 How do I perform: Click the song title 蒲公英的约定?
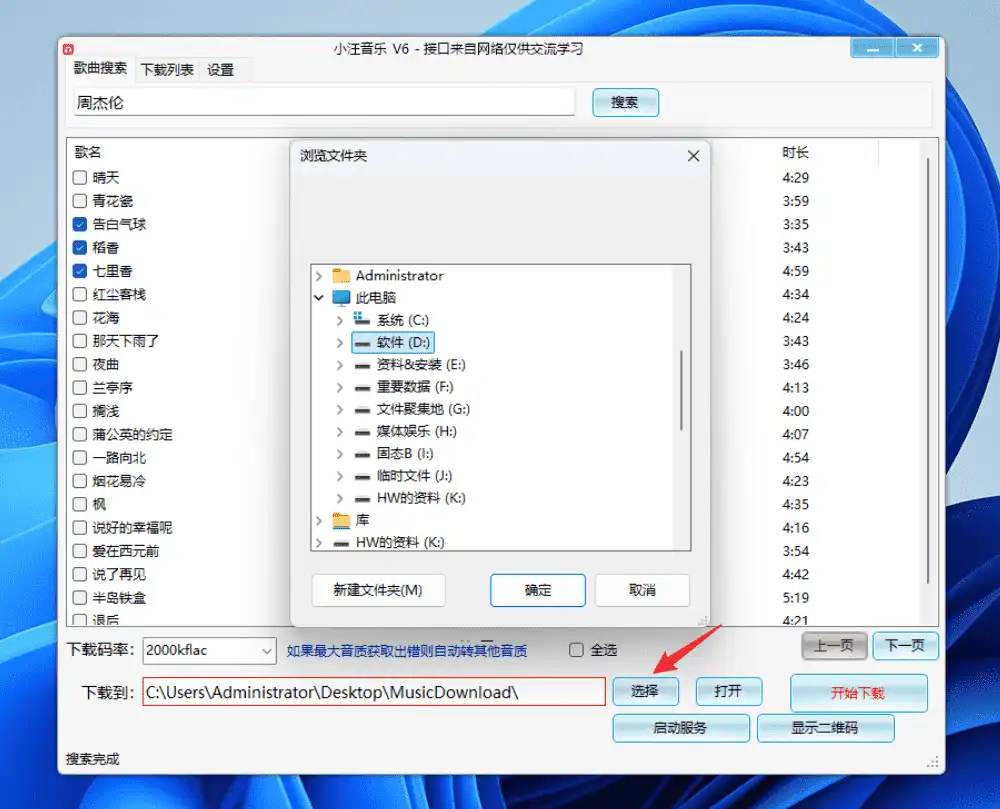click(x=133, y=435)
